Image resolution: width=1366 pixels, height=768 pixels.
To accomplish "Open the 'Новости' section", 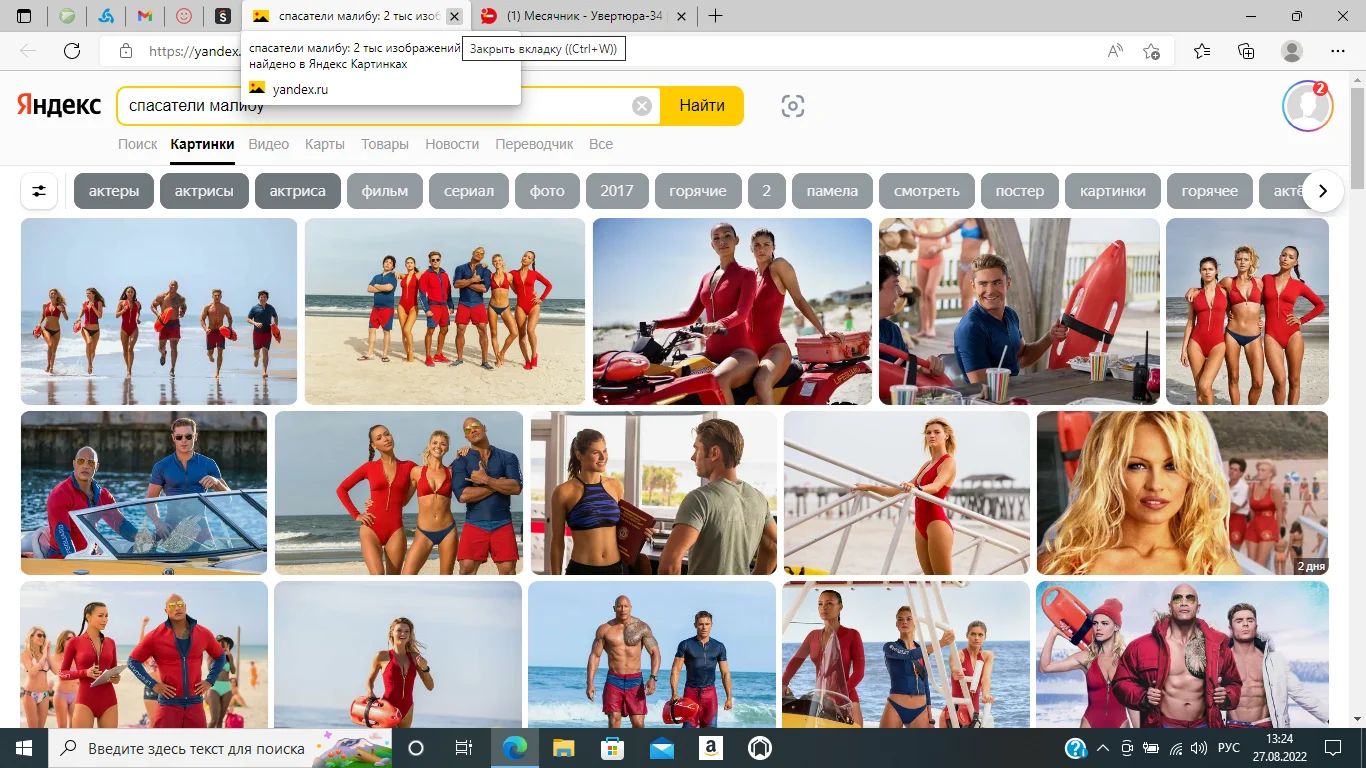I will (452, 144).
